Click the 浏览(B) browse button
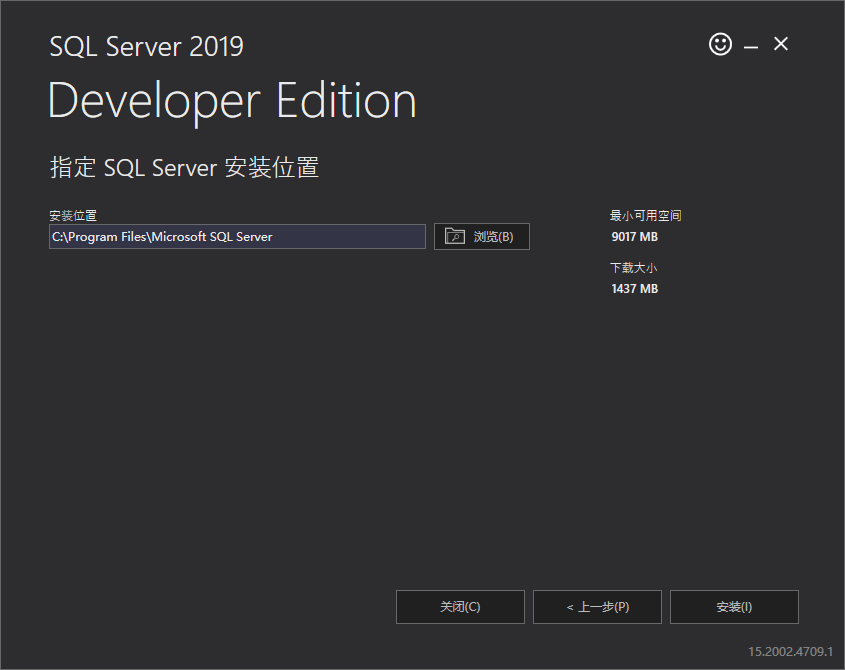This screenshot has width=845, height=670. (482, 236)
